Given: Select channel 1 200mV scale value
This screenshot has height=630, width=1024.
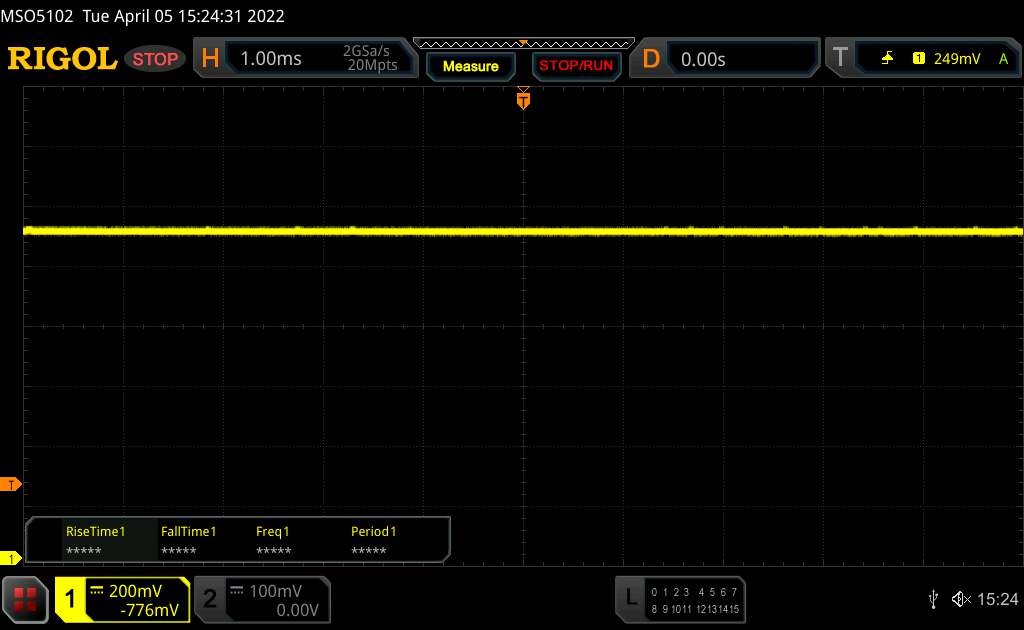Looking at the screenshot, I should (x=135, y=591).
